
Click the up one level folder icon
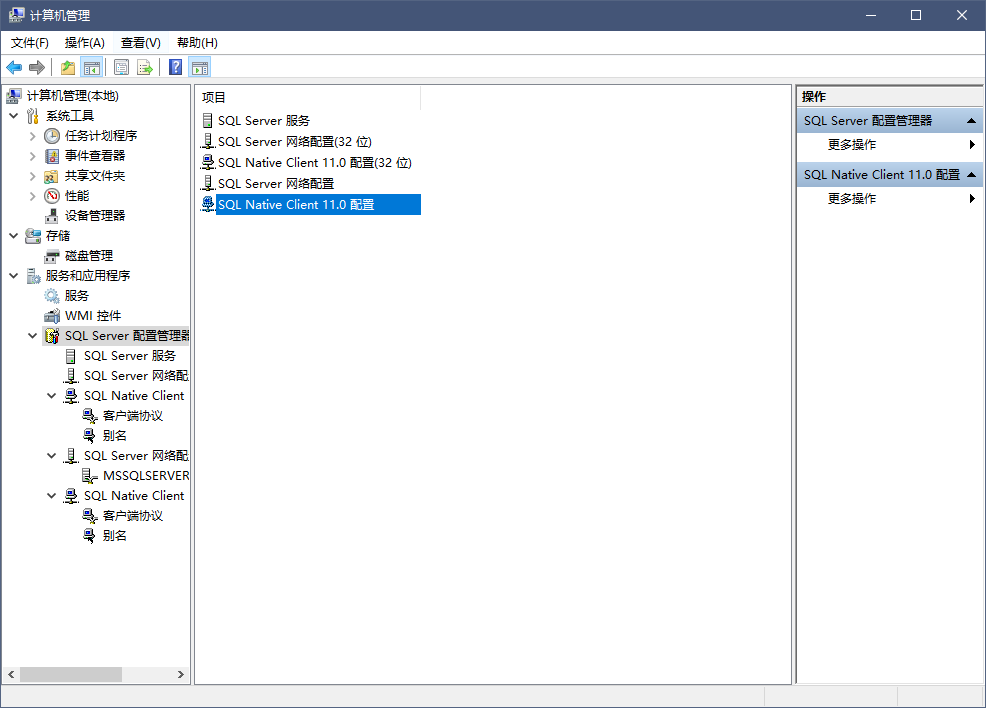(68, 67)
